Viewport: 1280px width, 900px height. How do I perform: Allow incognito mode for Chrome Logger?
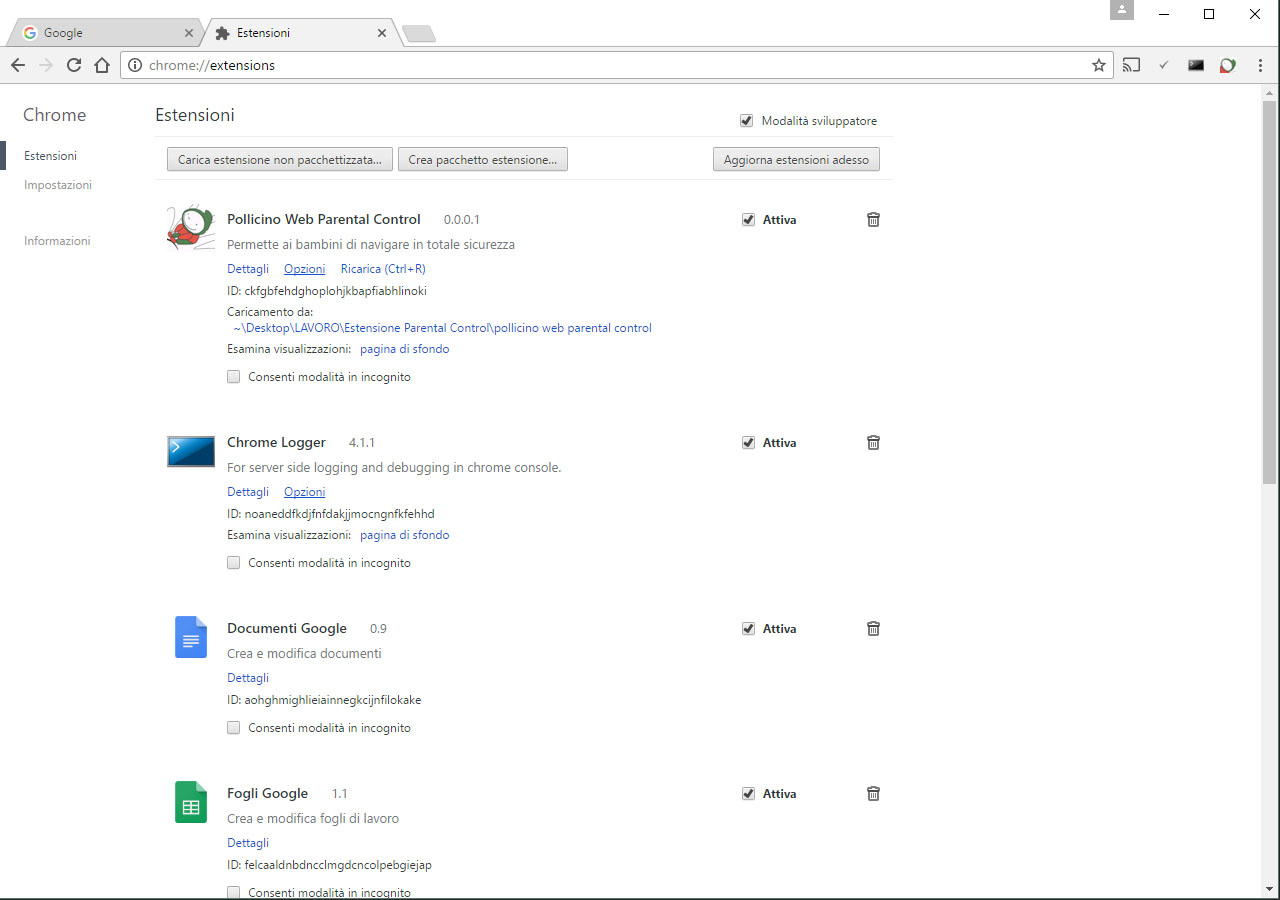[x=234, y=563]
